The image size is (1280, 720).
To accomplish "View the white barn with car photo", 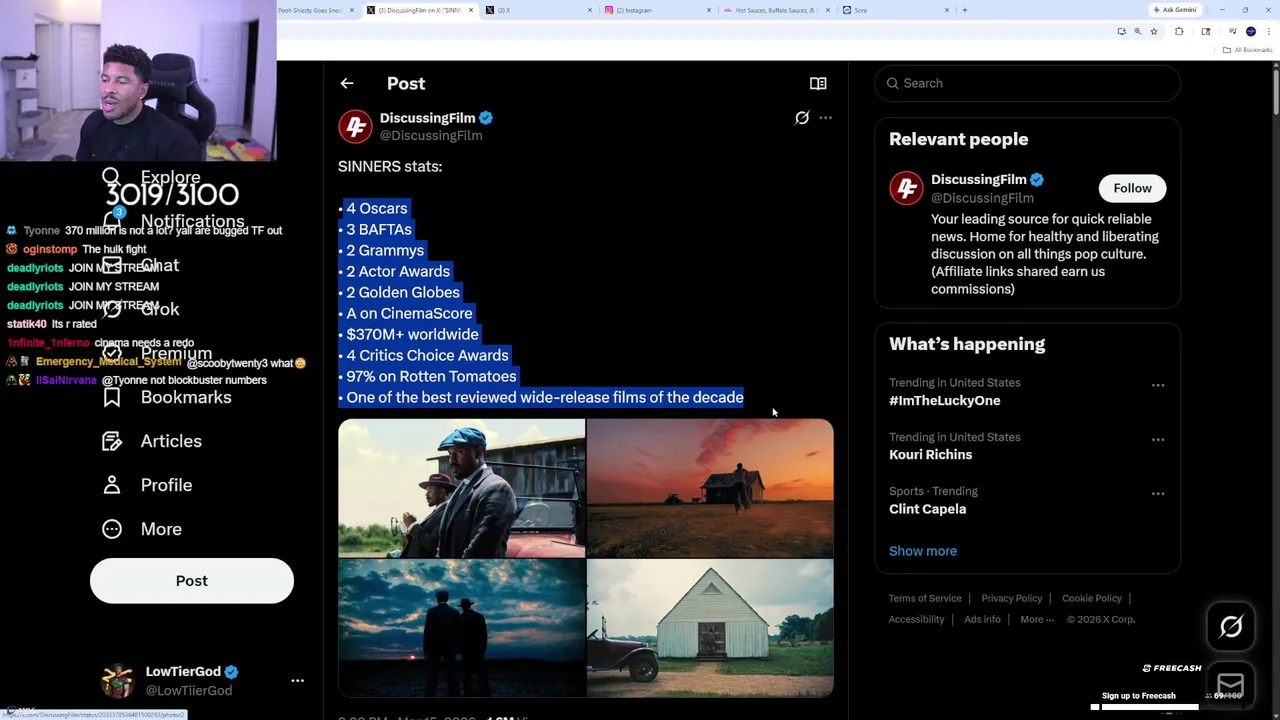I will coord(710,628).
